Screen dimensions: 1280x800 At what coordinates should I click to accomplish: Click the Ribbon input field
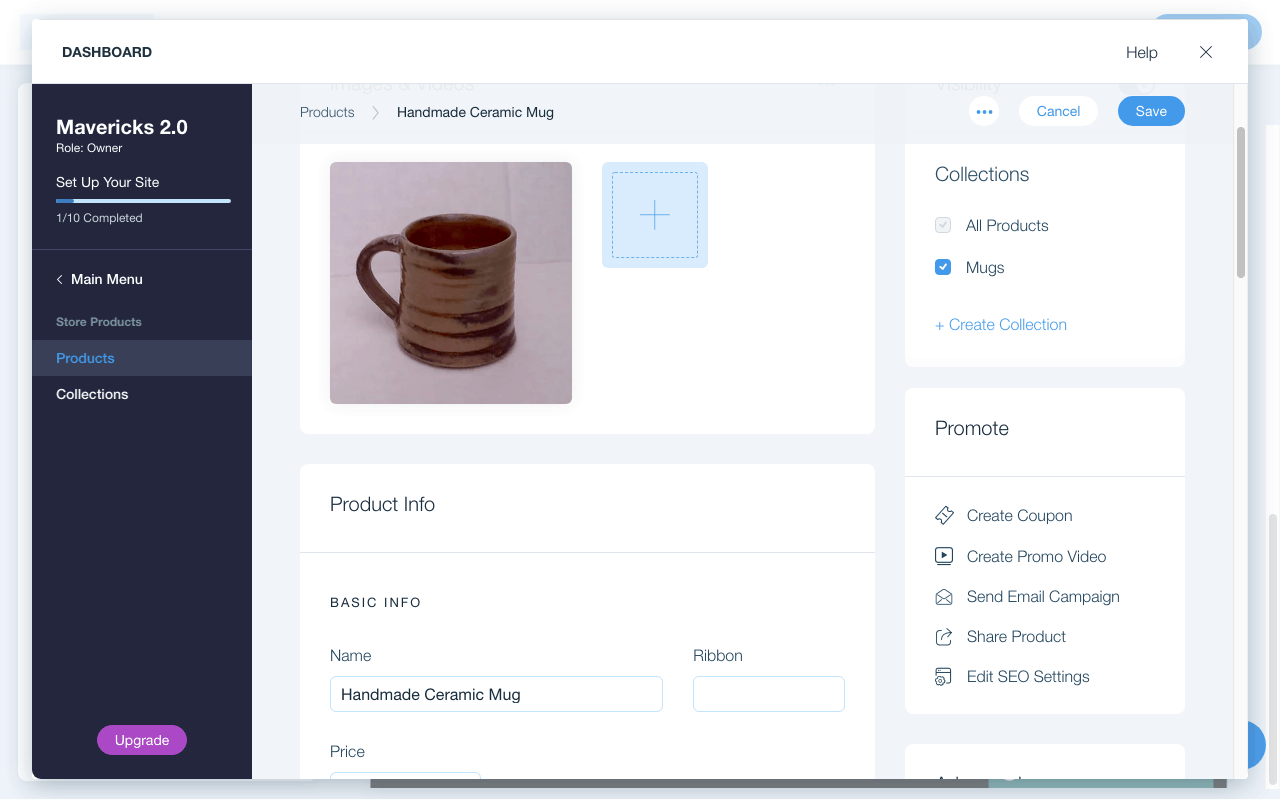coord(769,694)
